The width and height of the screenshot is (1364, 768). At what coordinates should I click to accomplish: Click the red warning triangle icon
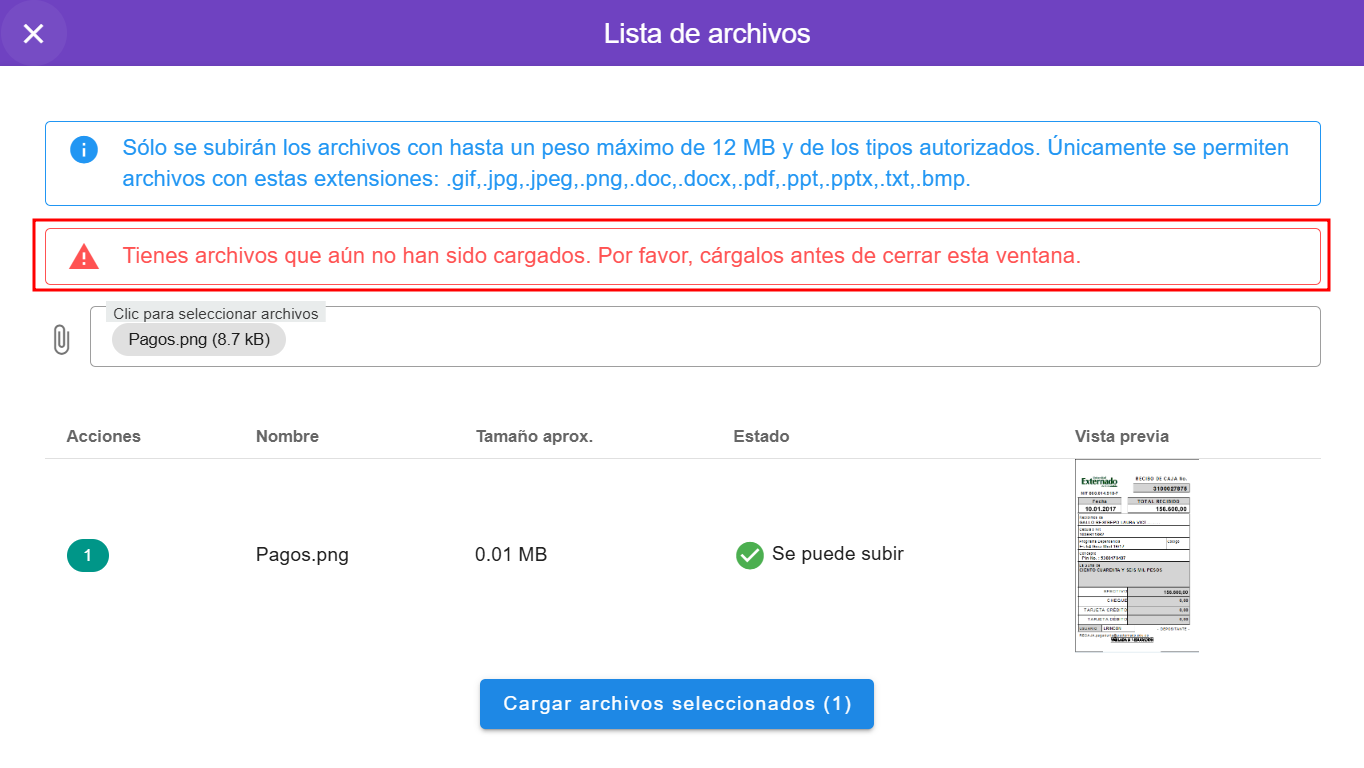pyautogui.click(x=84, y=257)
